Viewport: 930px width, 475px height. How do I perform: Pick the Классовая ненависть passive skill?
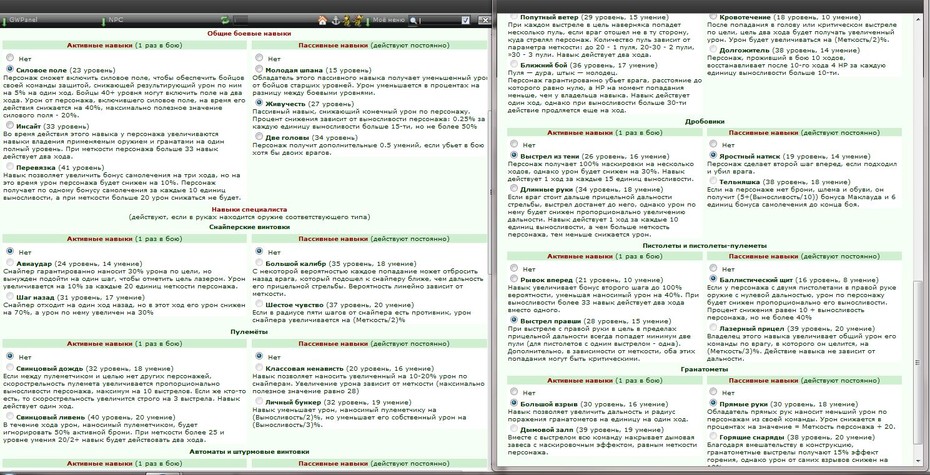[x=259, y=367]
